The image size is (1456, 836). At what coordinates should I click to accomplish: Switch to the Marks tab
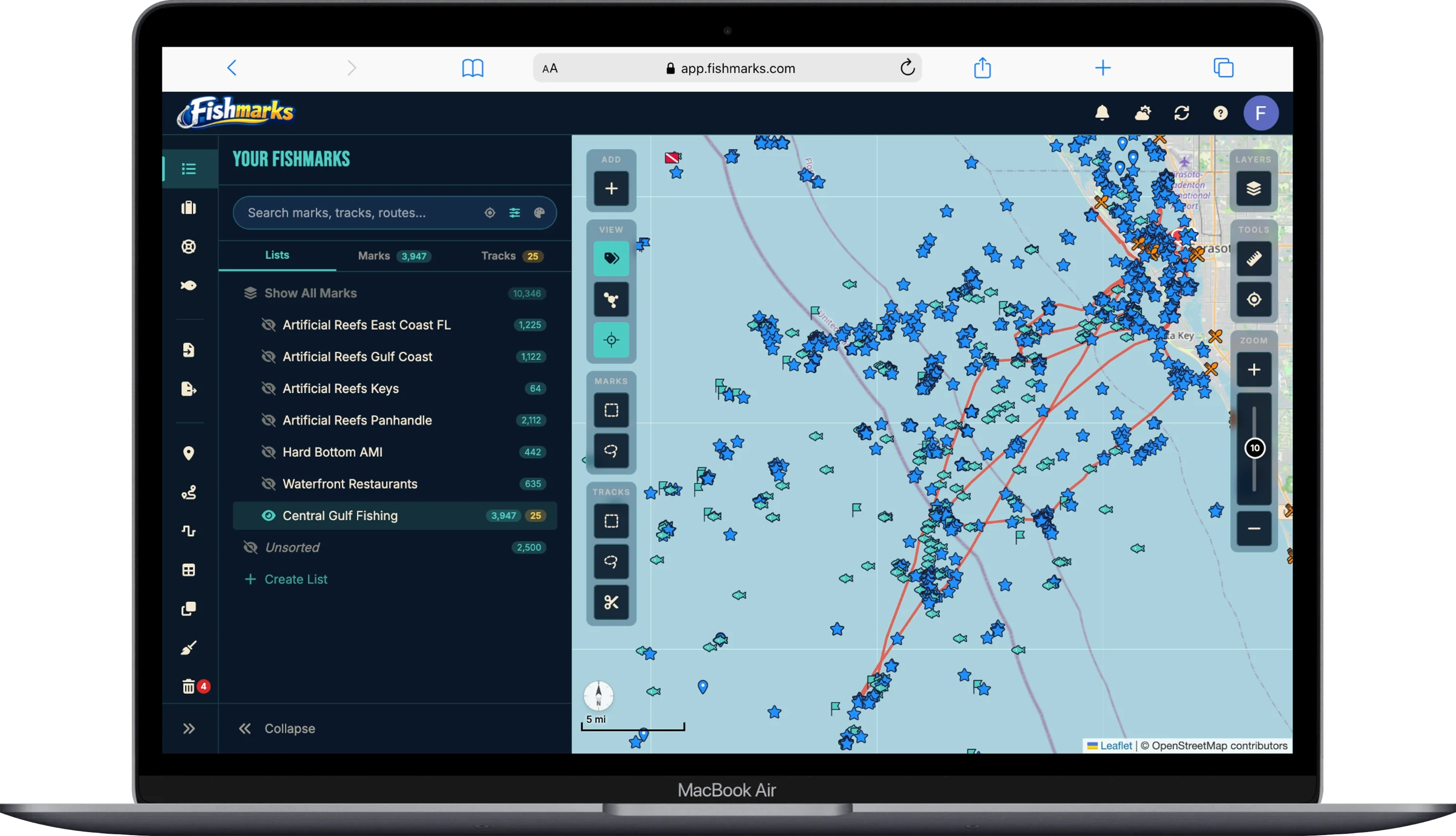point(395,256)
